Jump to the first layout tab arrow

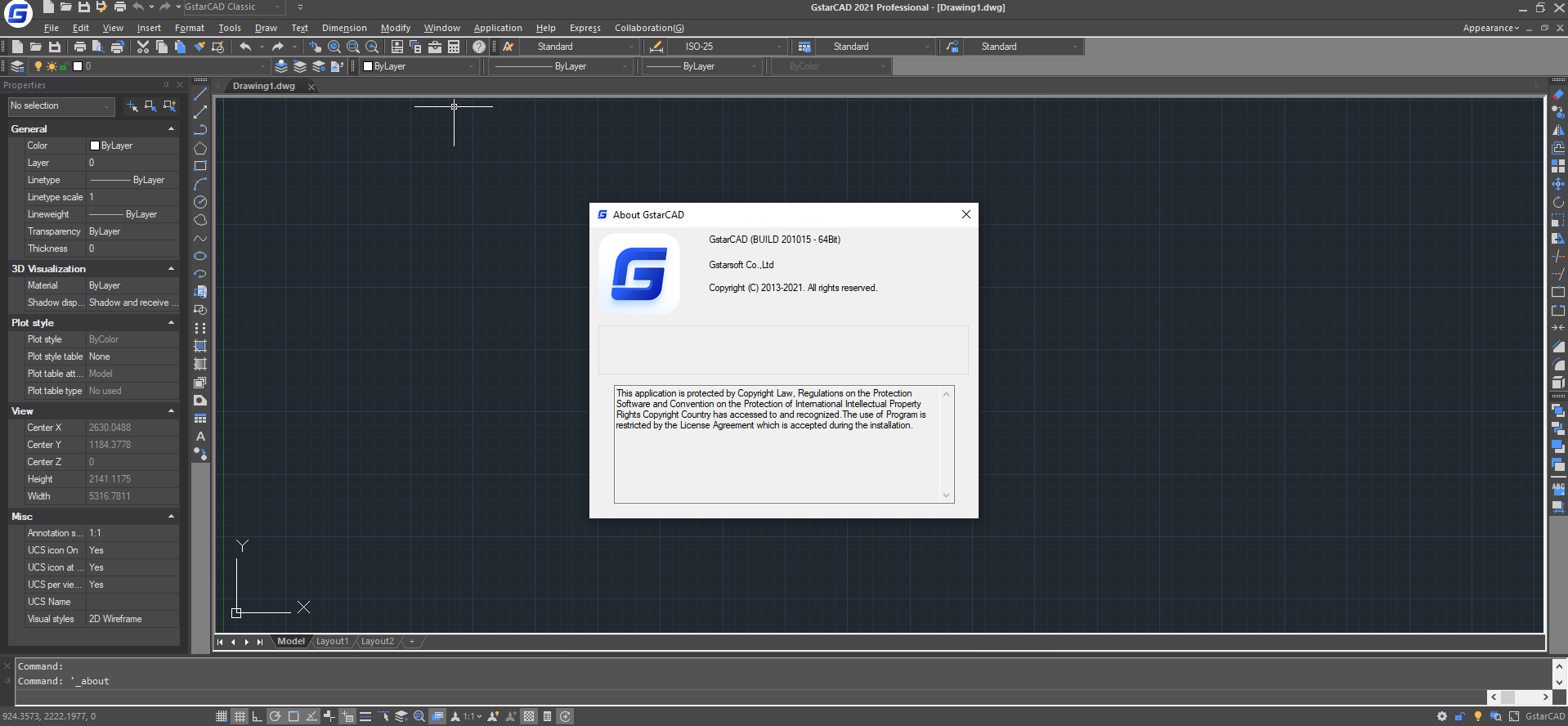(220, 642)
